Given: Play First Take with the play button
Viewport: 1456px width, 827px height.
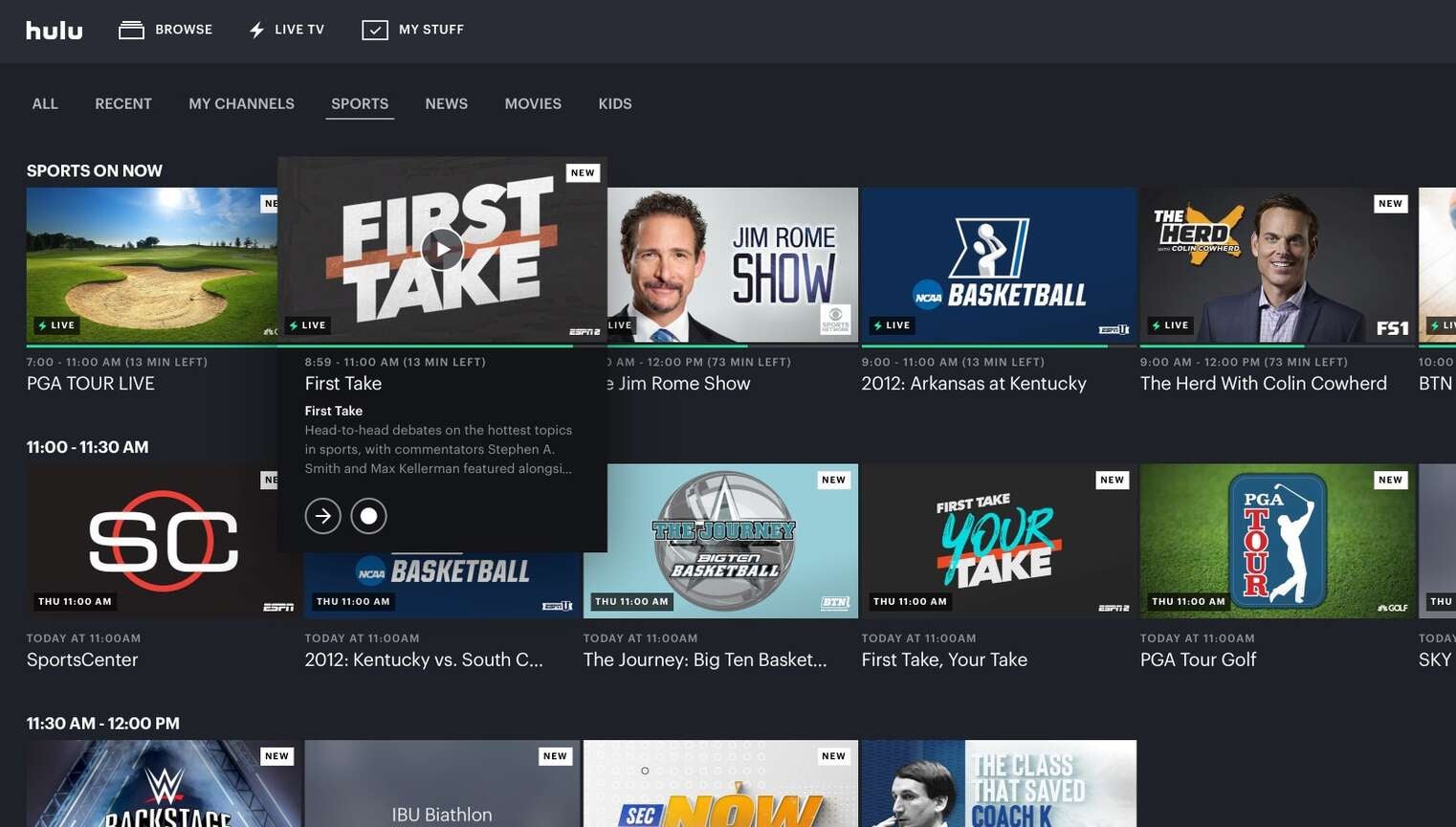Looking at the screenshot, I should click(442, 250).
